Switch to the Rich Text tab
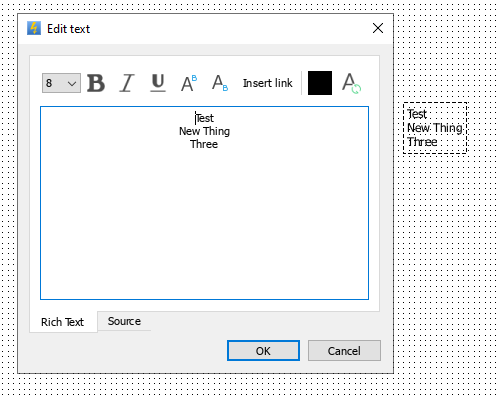497x396 pixels. (63, 322)
